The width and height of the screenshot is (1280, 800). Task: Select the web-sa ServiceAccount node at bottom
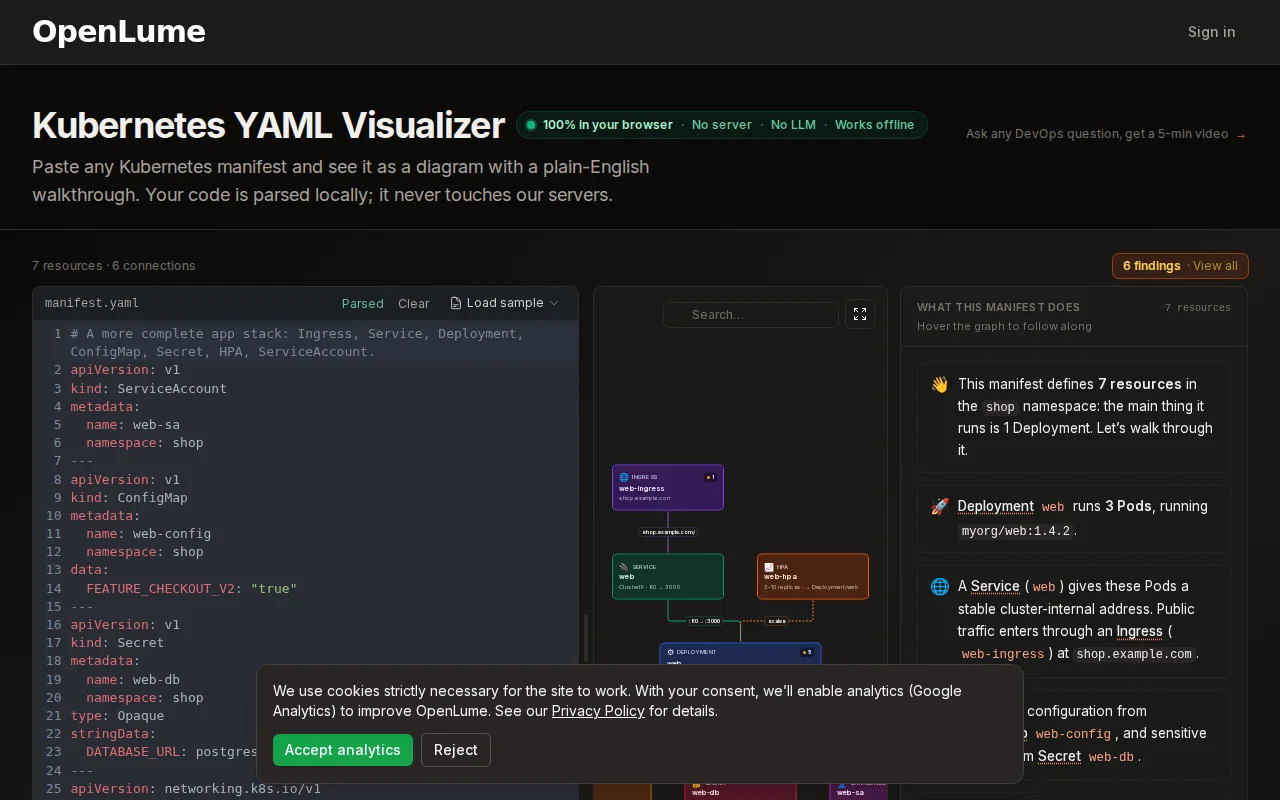pyautogui.click(x=859, y=790)
